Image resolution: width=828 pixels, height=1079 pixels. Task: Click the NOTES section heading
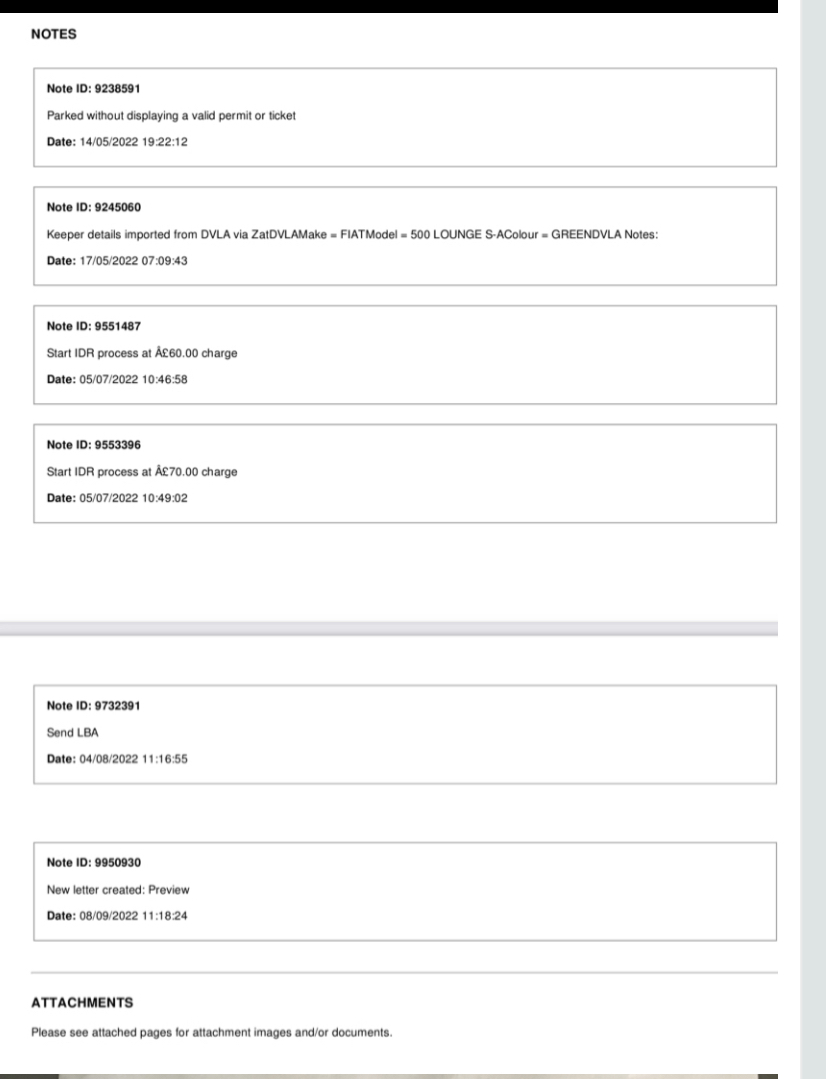click(x=54, y=34)
